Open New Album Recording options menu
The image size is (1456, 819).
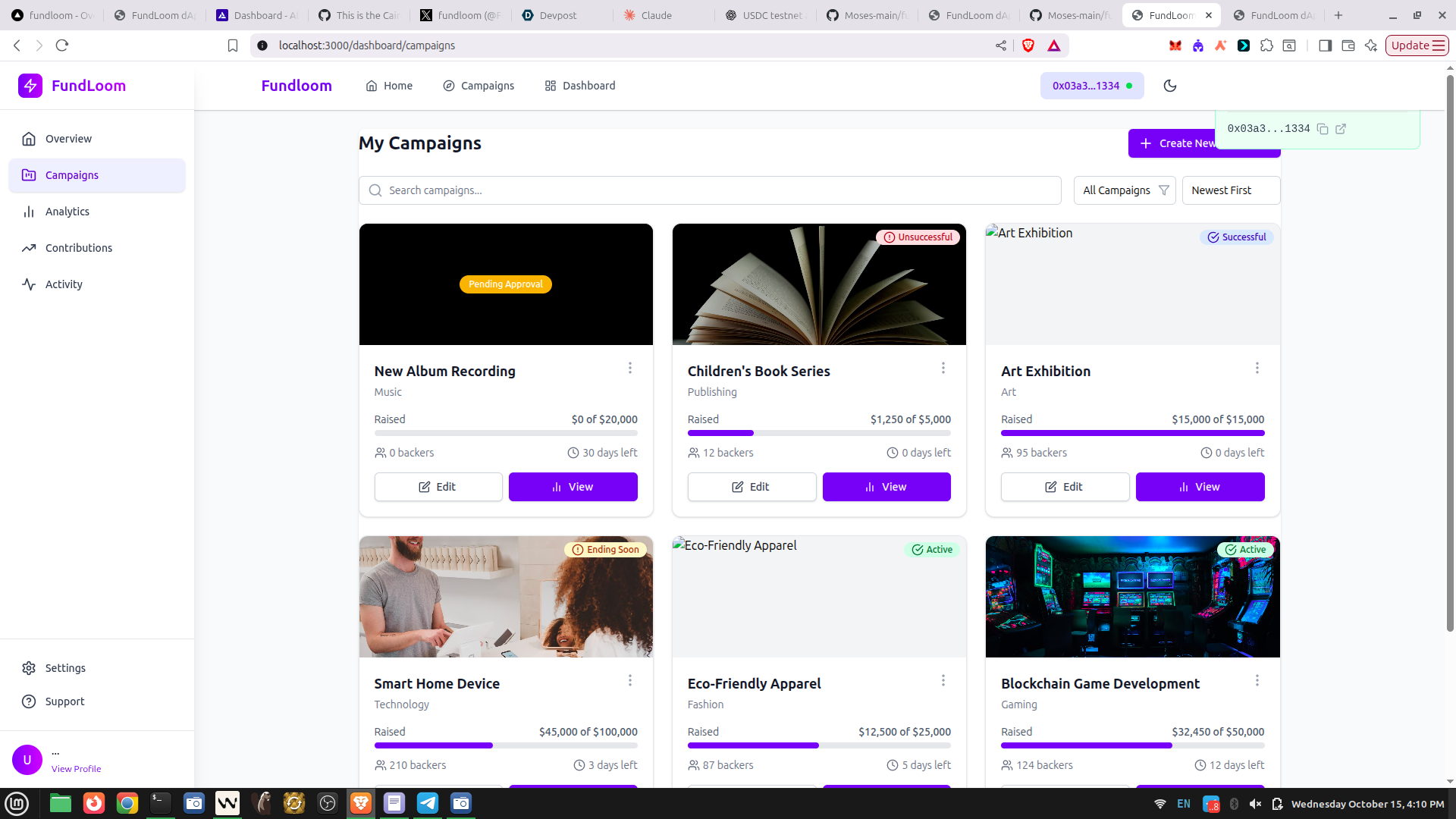[x=629, y=368]
